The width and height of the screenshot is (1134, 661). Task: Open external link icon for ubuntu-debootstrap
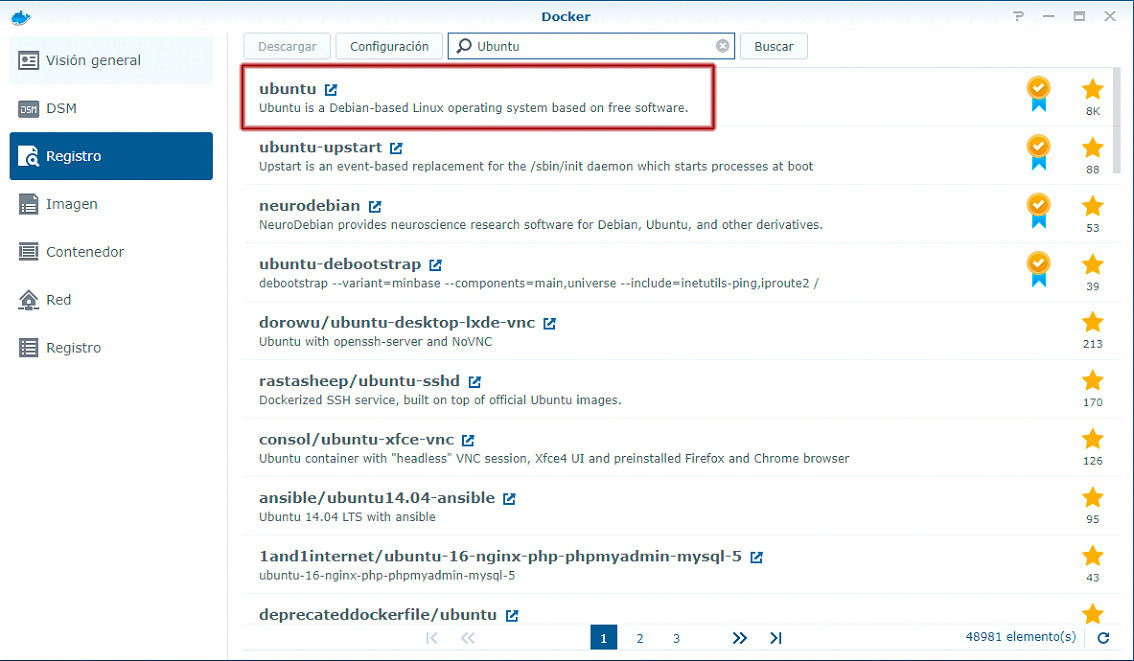pos(435,265)
